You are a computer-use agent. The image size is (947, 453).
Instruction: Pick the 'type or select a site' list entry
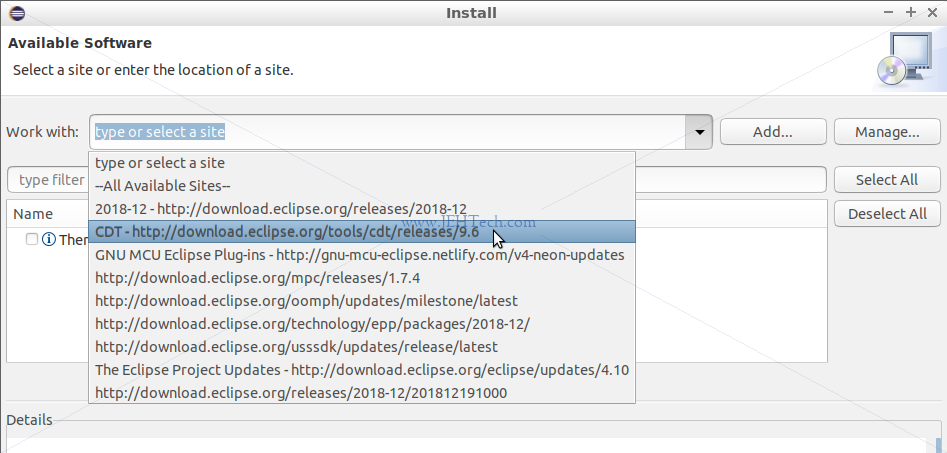click(x=362, y=163)
